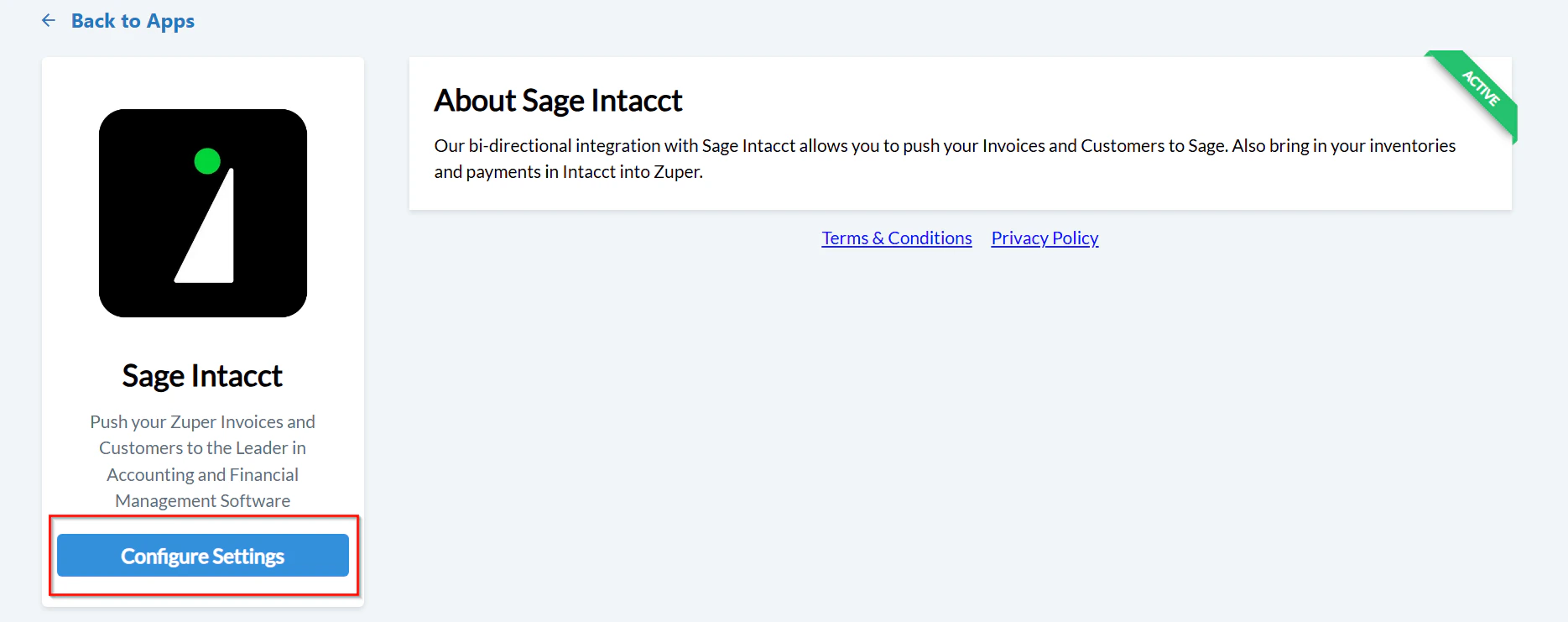Viewport: 1568px width, 622px height.
Task: Click the Sage Intacct app title
Action: [x=202, y=376]
